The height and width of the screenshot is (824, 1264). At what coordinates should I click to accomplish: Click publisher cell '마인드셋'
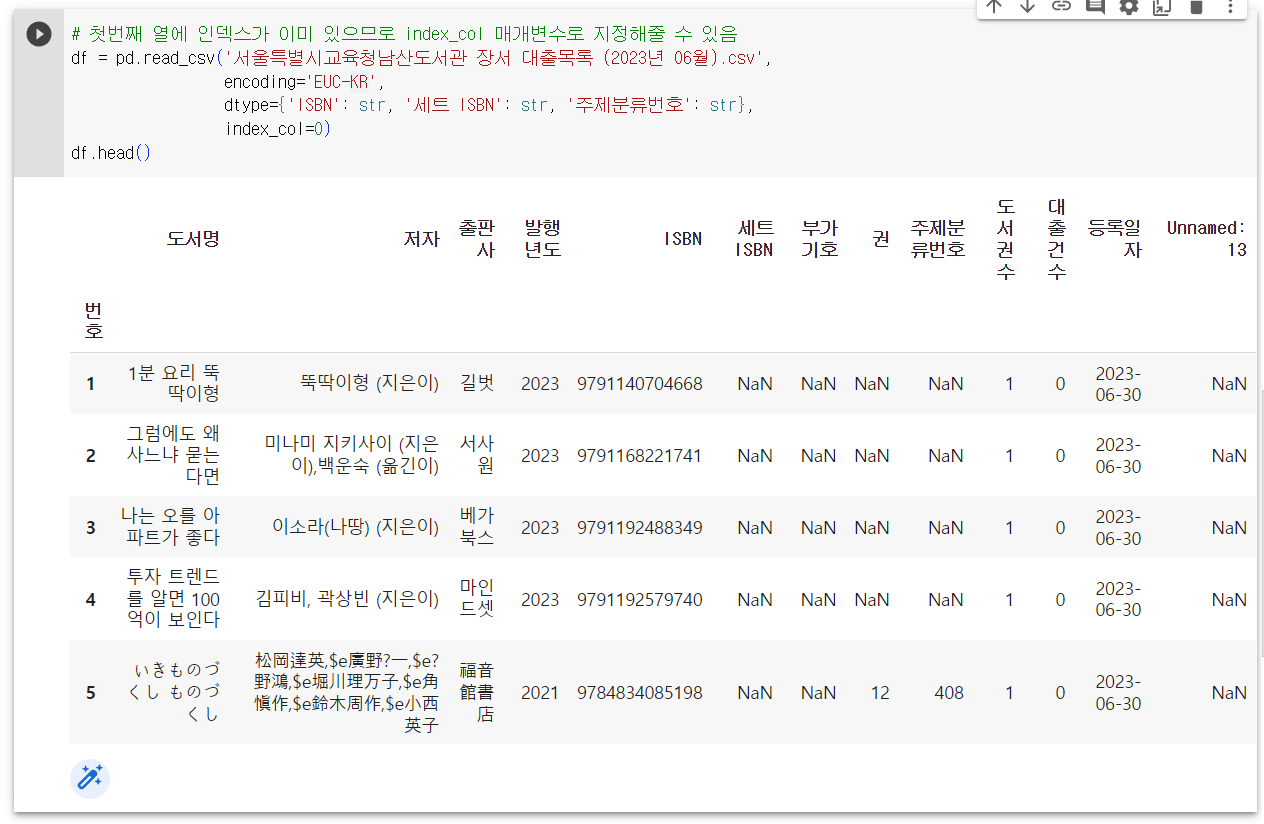point(477,599)
